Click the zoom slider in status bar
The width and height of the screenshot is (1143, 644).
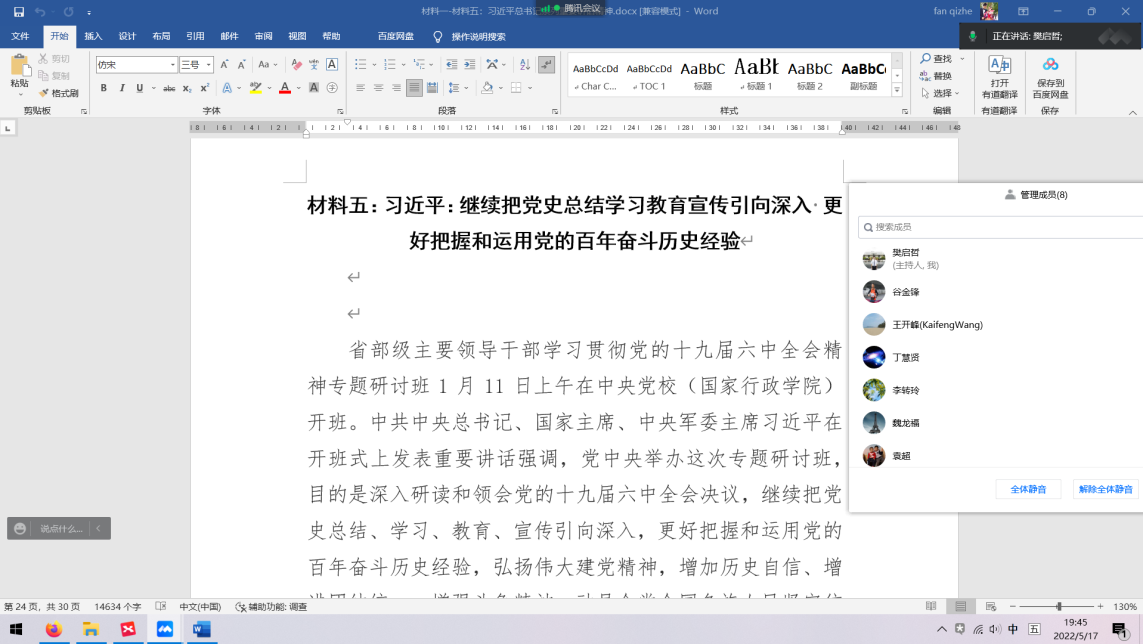click(x=1058, y=606)
